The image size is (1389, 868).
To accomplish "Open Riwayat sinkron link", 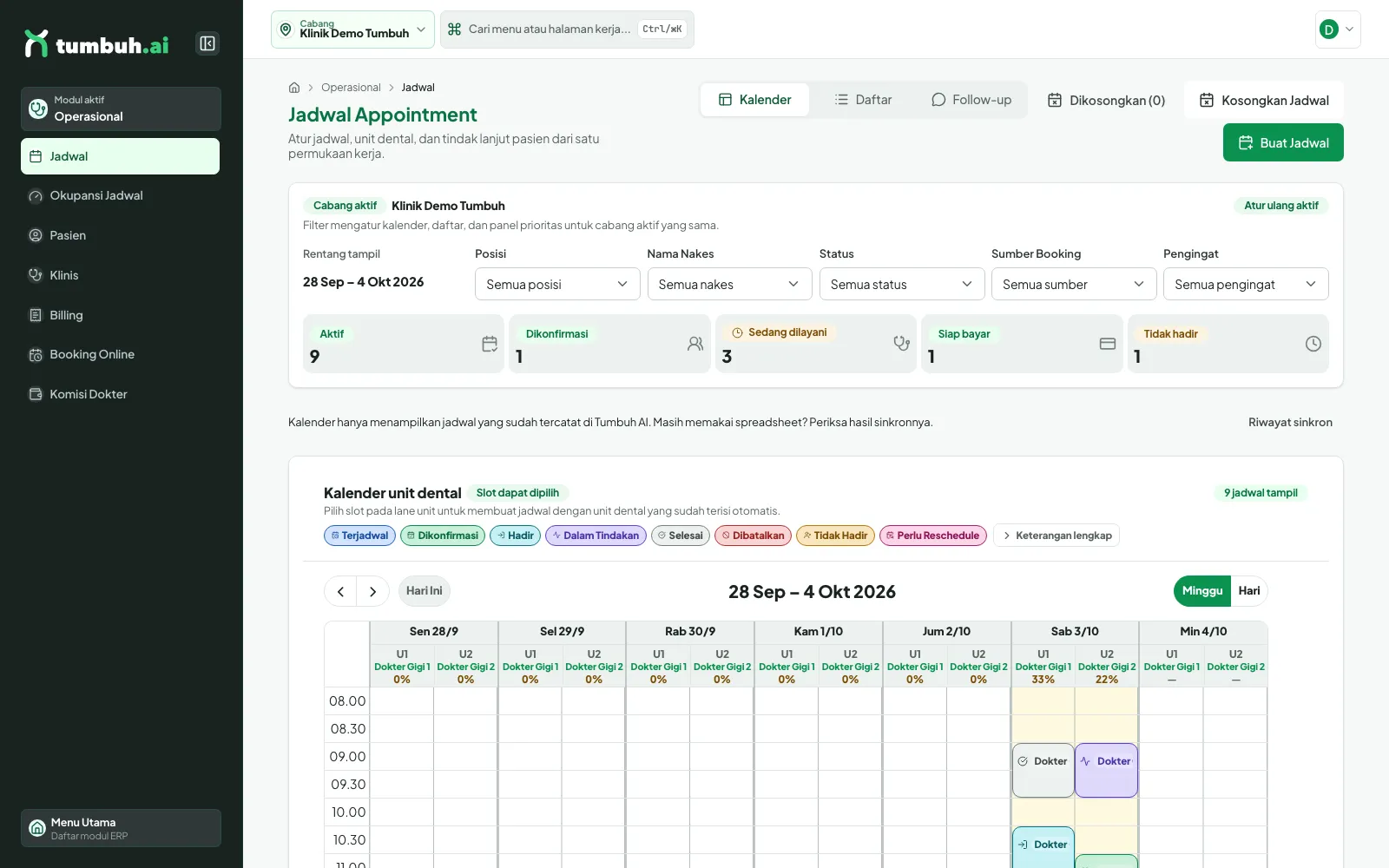I will pos(1290,423).
